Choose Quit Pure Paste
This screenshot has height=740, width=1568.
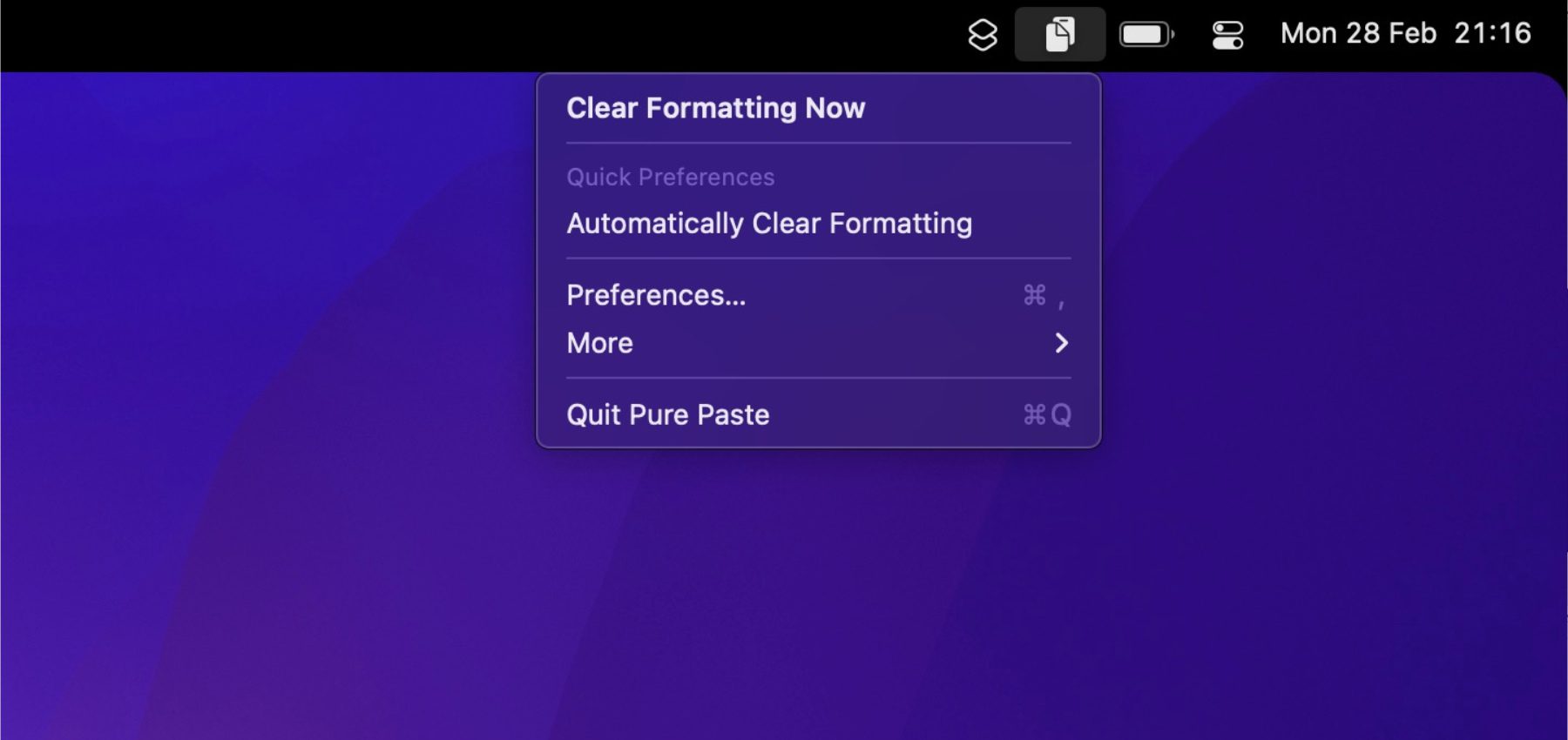(668, 414)
